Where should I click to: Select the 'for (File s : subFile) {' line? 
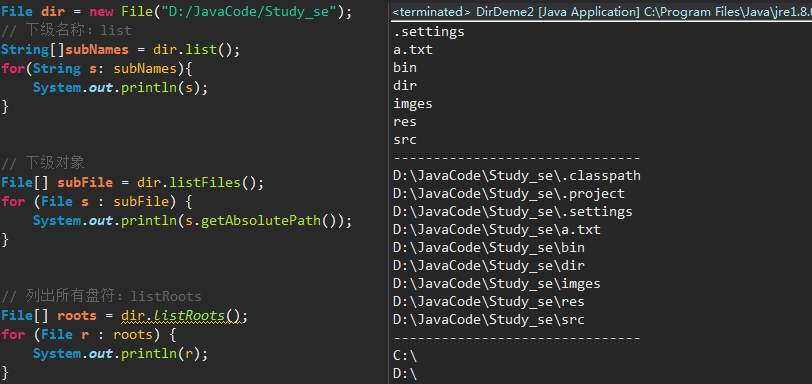[97, 202]
